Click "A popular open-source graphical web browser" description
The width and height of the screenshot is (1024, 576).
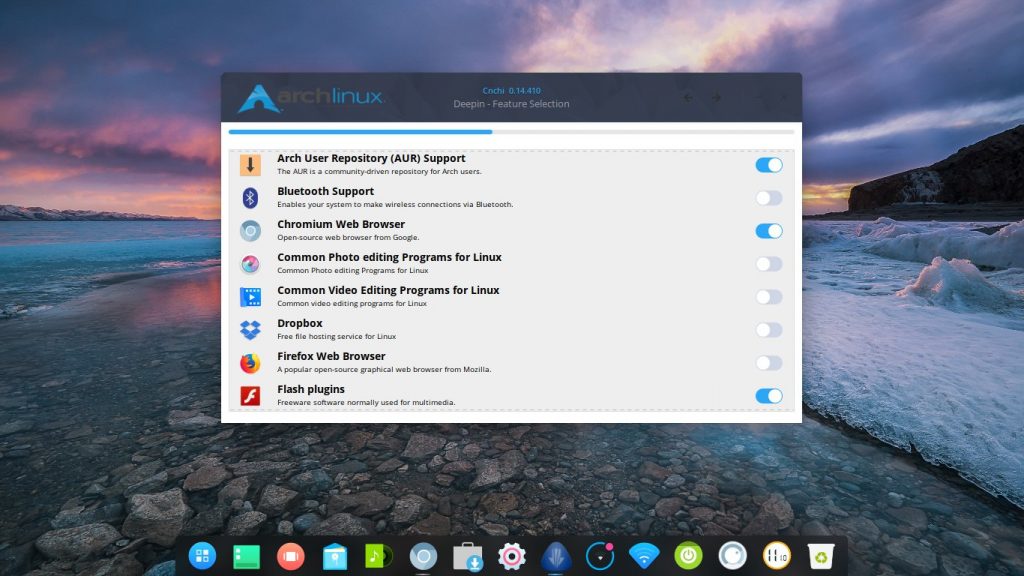point(384,370)
